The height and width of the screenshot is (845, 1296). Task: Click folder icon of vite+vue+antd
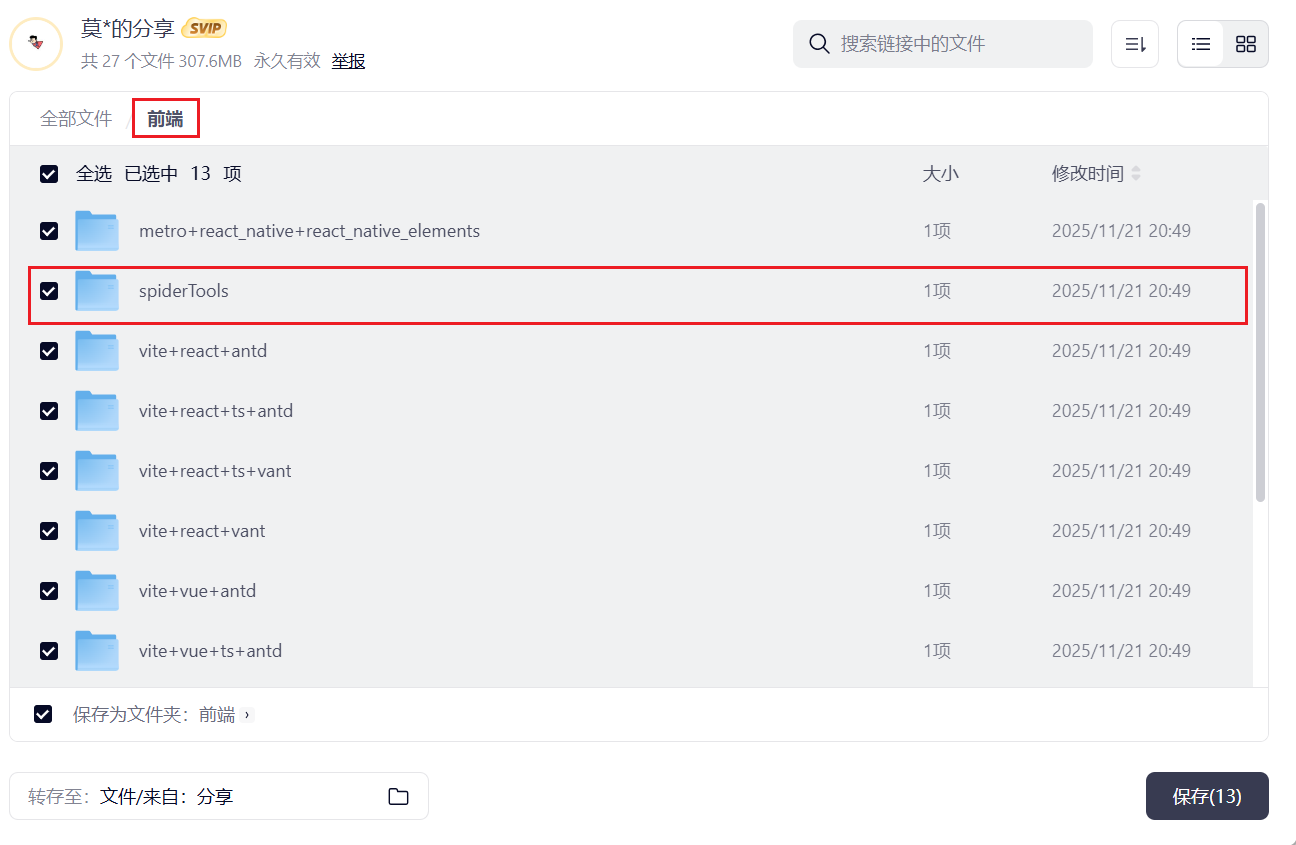tap(97, 591)
